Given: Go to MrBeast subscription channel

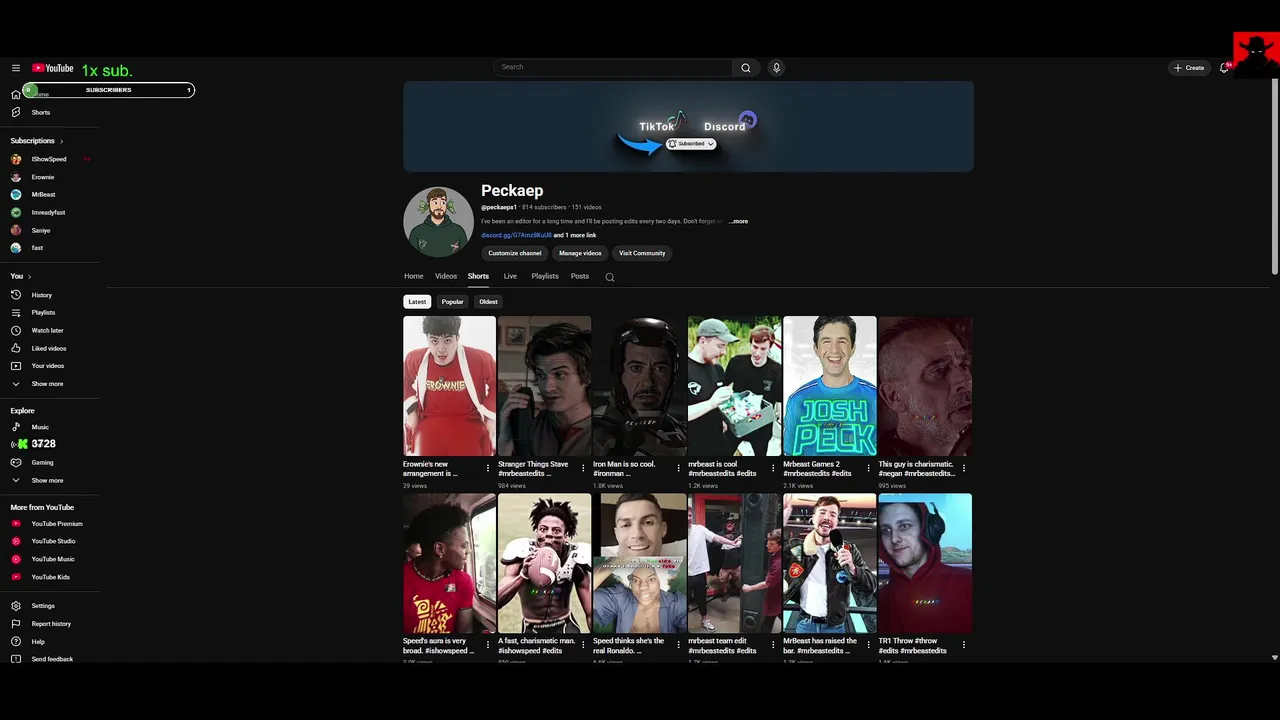Looking at the screenshot, I should pyautogui.click(x=43, y=195).
